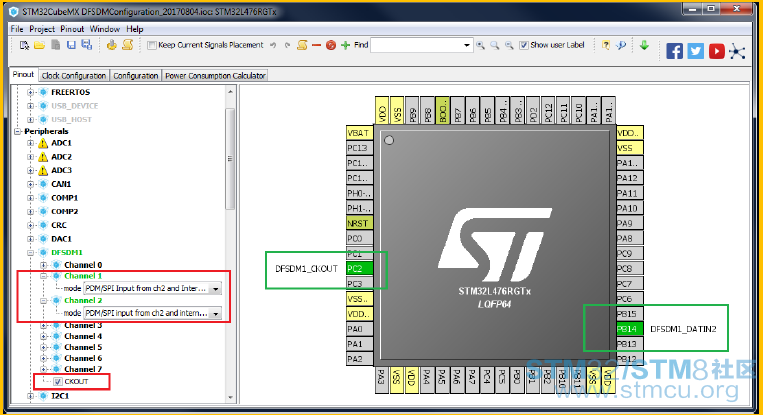Expand the FREERTOS tree node
Image resolution: width=763 pixels, height=415 pixels.
(30, 92)
